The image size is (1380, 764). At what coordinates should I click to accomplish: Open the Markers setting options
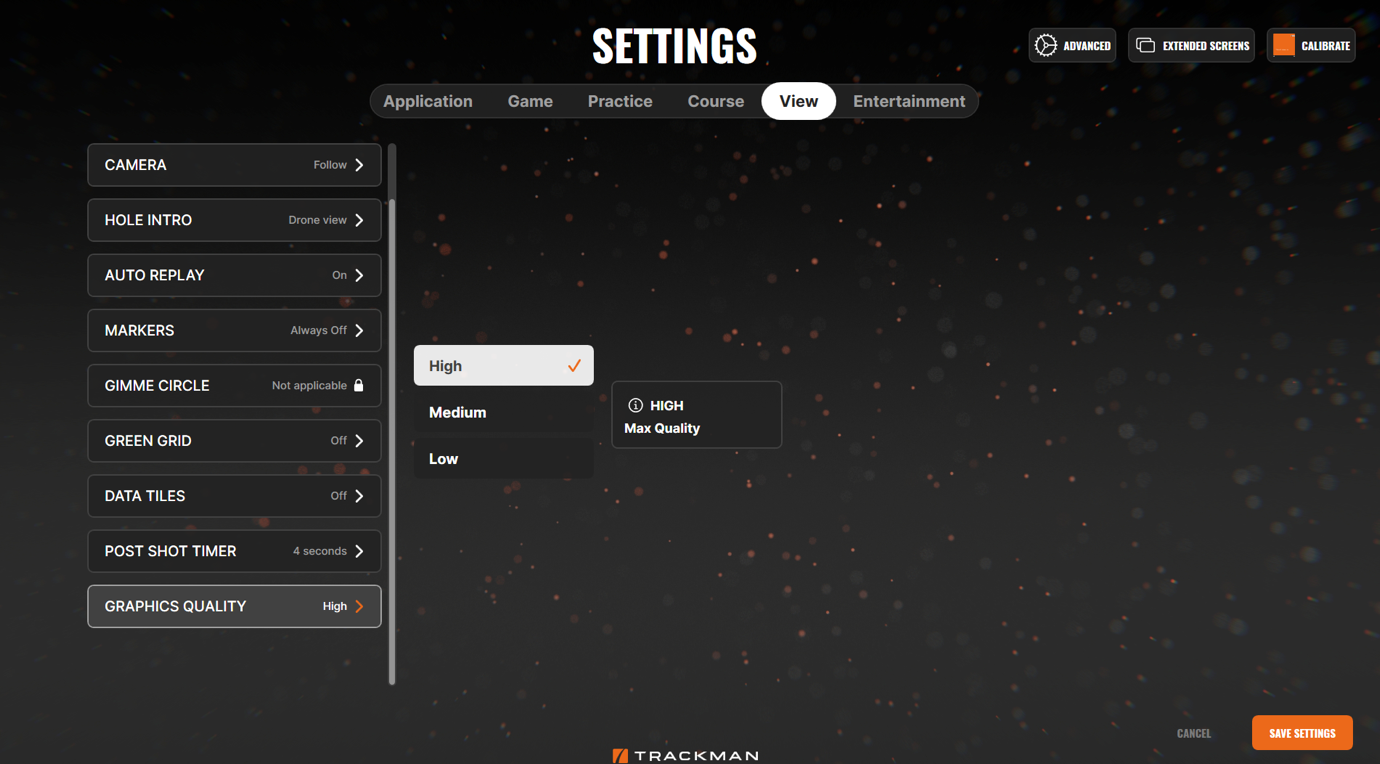(234, 330)
